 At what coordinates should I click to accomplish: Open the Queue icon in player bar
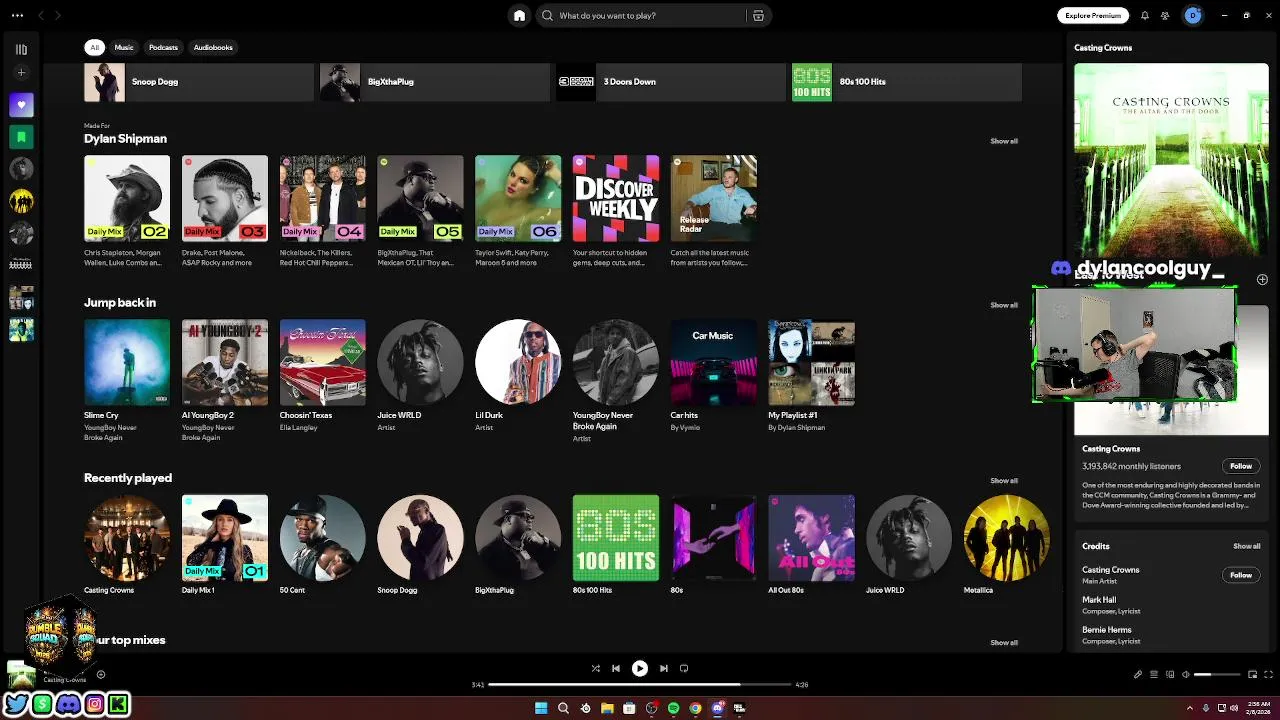[1153, 674]
